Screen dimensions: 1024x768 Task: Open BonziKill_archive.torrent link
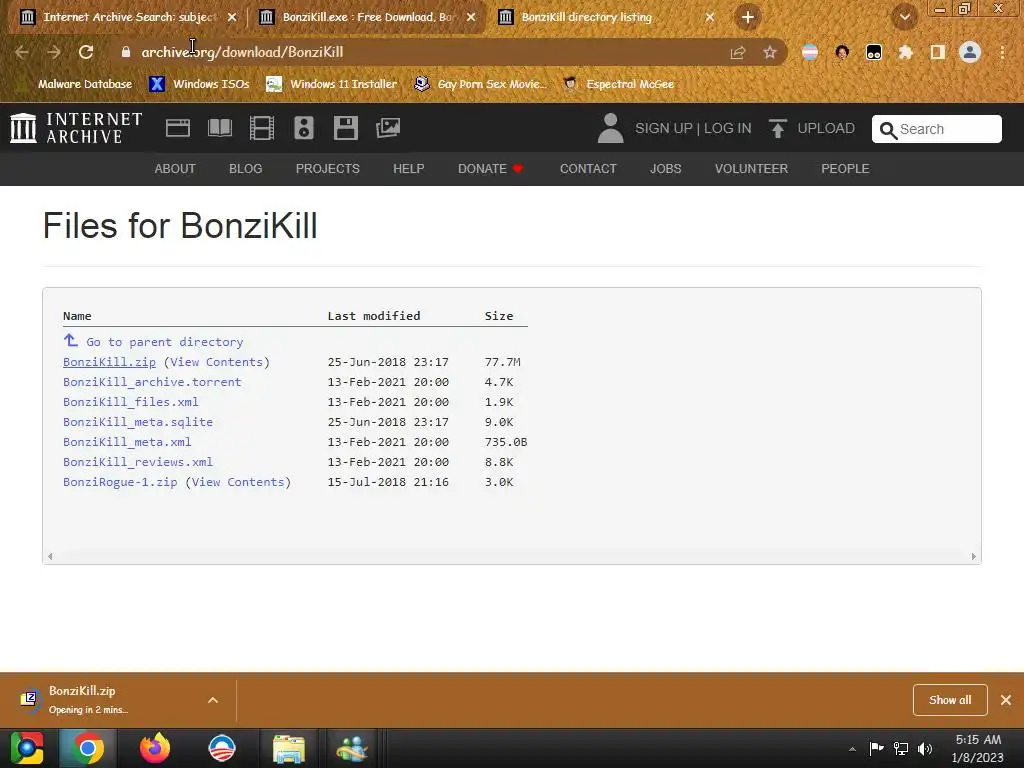152,382
